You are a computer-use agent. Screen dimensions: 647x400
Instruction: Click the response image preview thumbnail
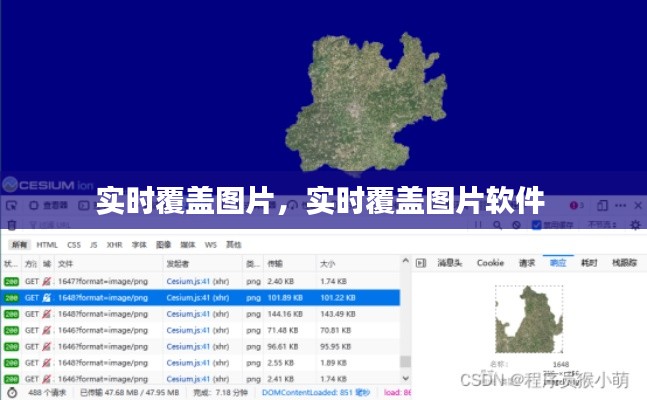coord(528,320)
